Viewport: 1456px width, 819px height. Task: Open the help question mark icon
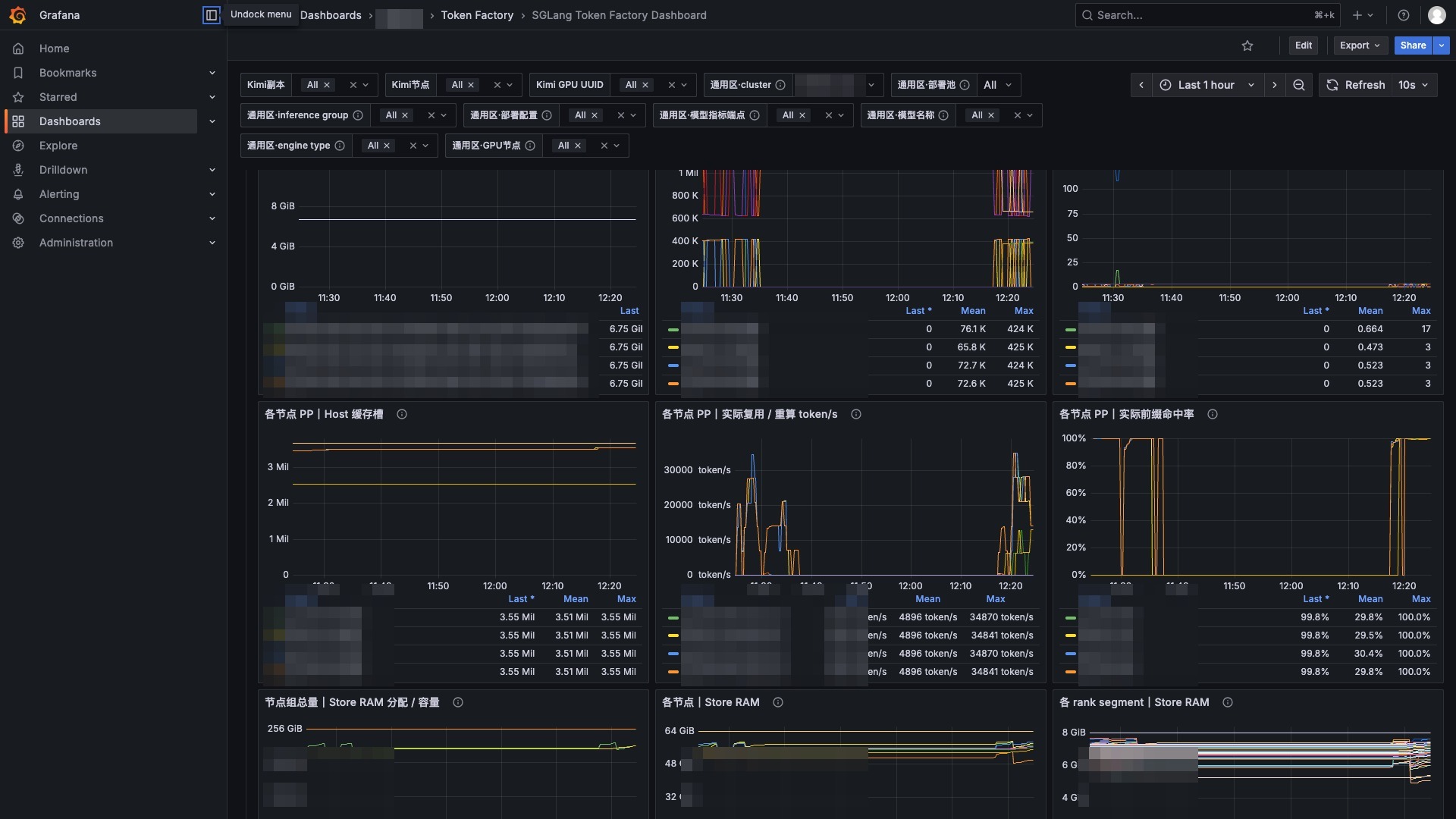[1404, 15]
